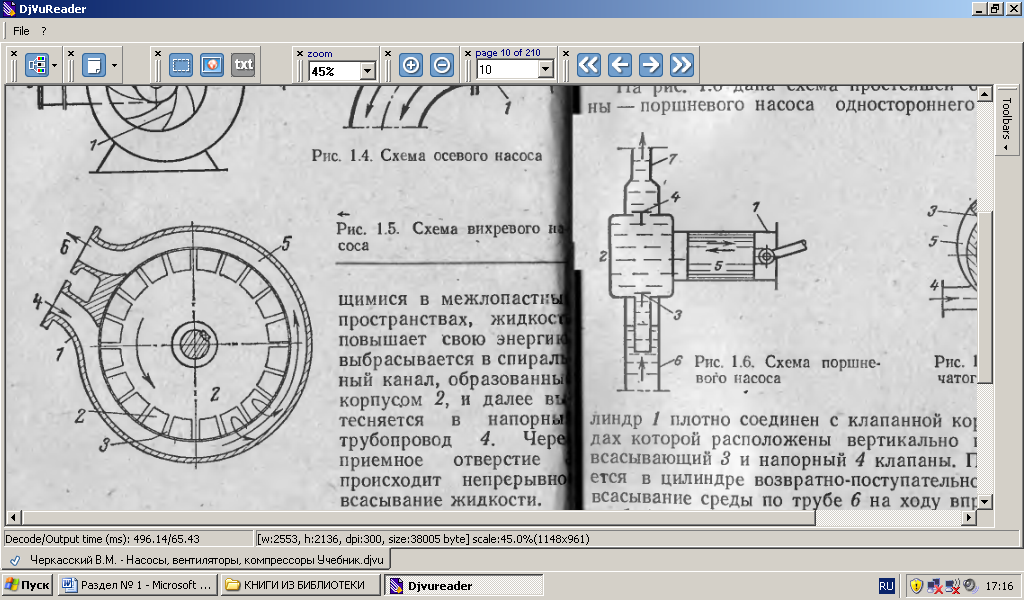Click the disconnected network tray icon

[x=935, y=586]
